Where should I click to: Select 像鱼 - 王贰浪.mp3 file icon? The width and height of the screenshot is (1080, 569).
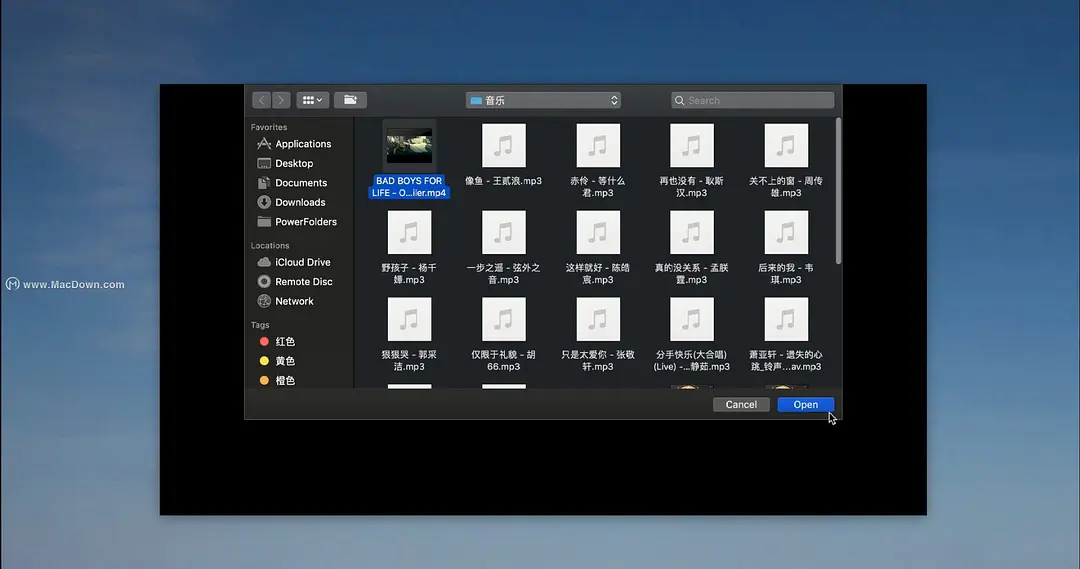click(503, 145)
